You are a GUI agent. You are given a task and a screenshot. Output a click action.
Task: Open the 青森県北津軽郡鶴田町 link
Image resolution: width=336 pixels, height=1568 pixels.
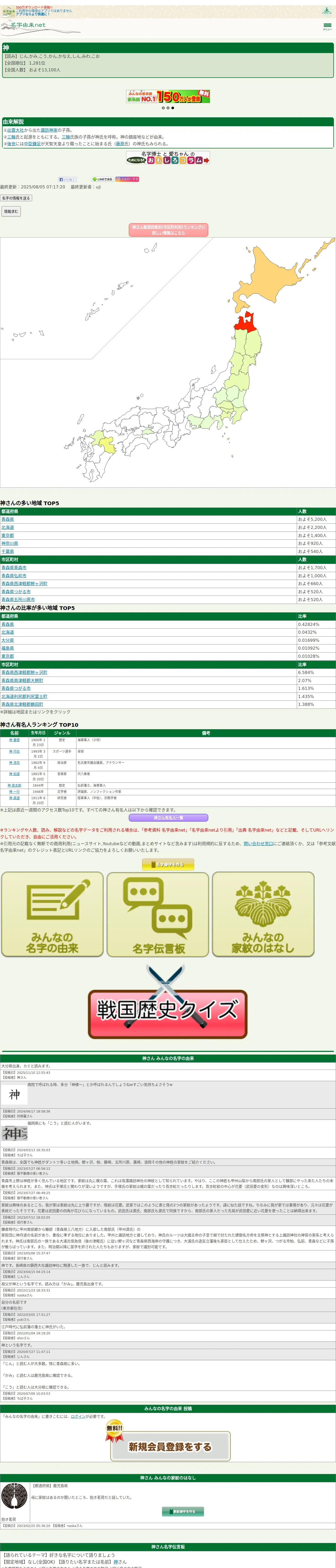pos(22,704)
